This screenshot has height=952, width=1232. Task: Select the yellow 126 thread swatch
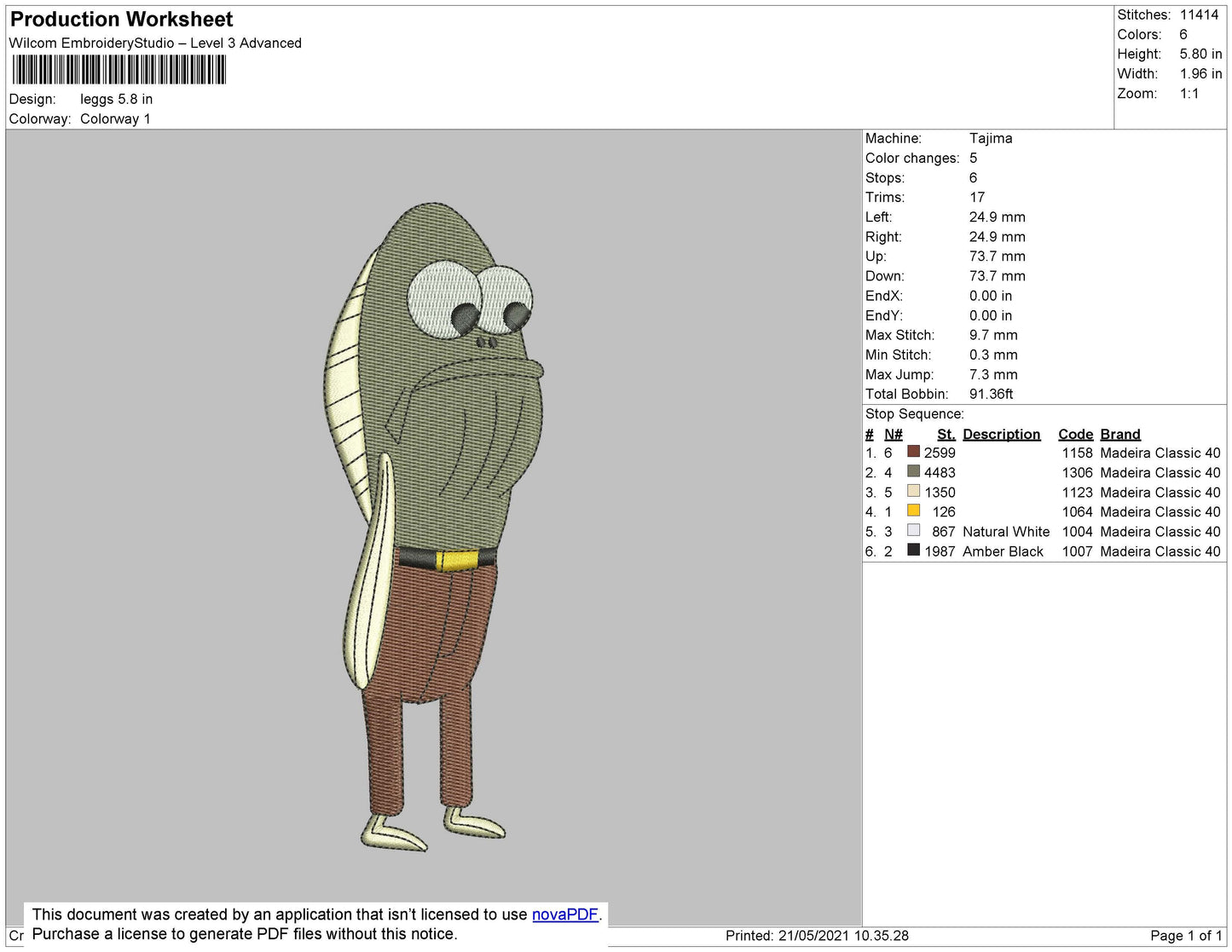(x=913, y=511)
